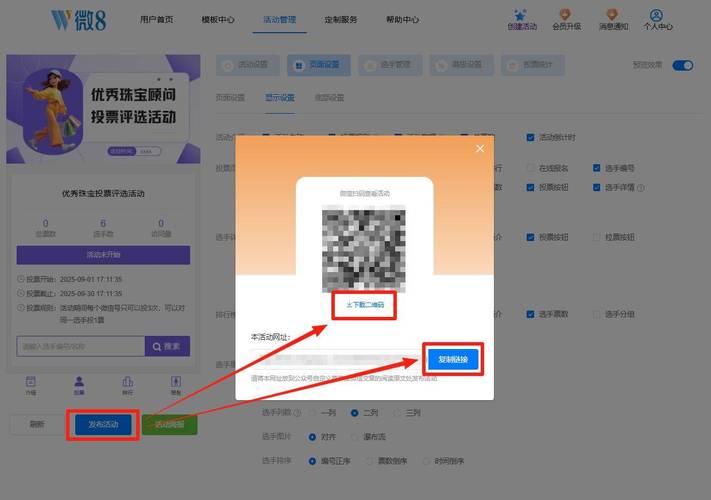Click the 选手列数 help question icon
711x500 pixels.
(297, 413)
